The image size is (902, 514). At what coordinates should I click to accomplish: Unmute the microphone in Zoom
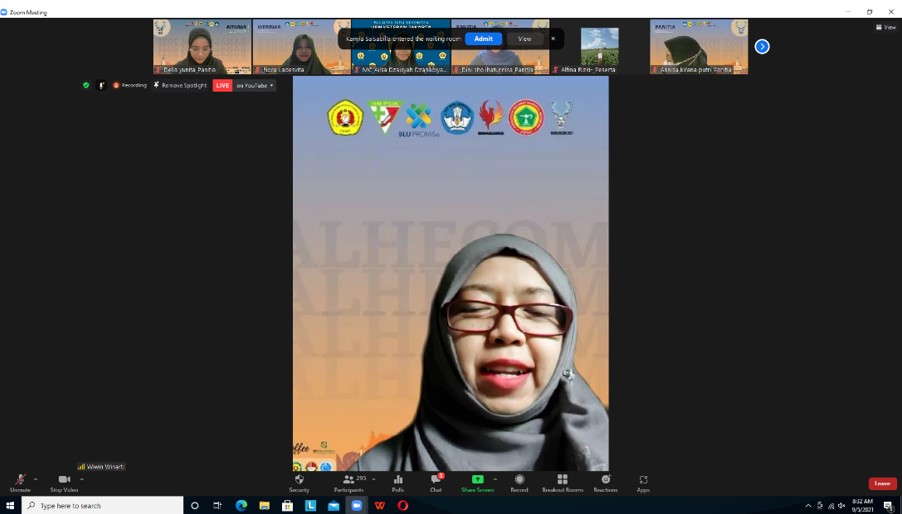click(x=20, y=483)
